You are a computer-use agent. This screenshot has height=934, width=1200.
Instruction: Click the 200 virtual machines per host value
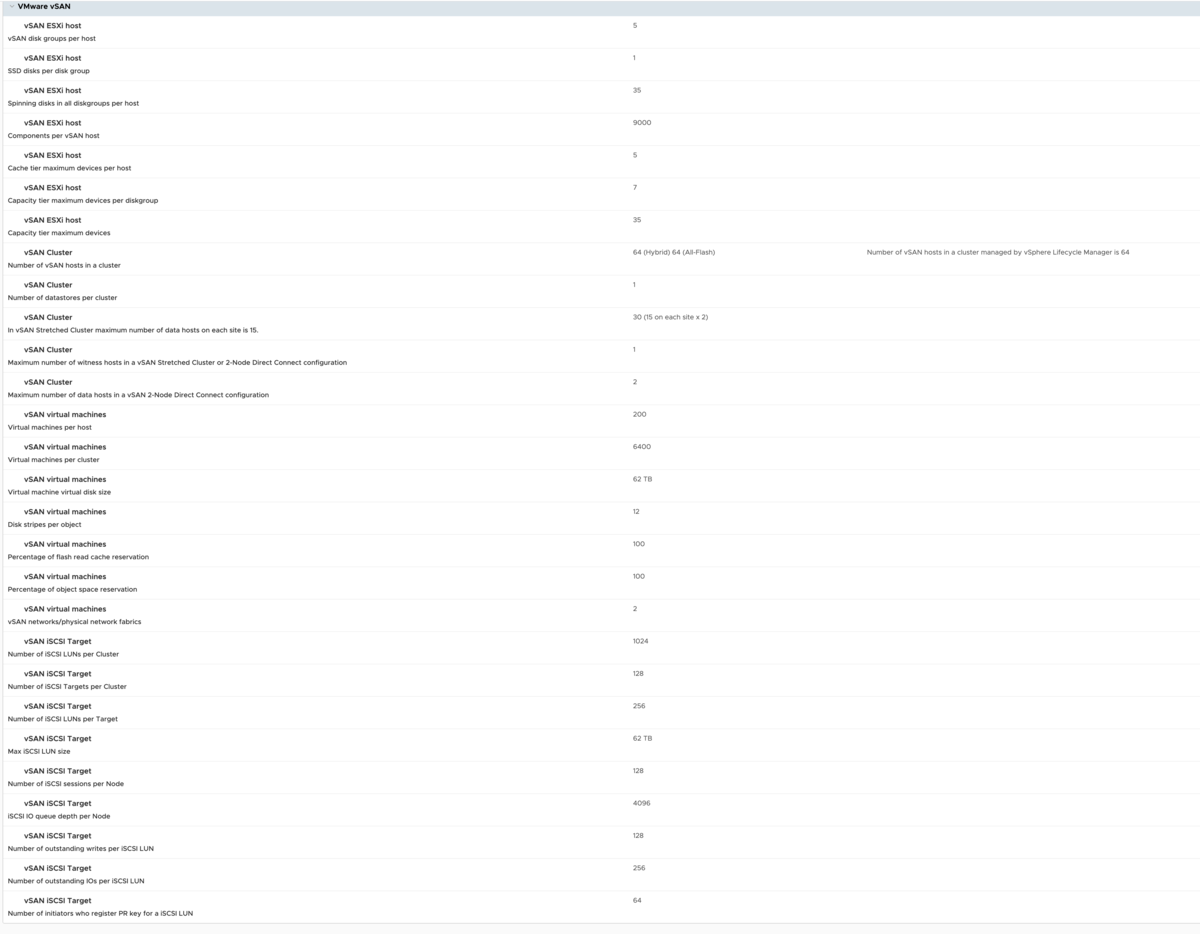639,414
